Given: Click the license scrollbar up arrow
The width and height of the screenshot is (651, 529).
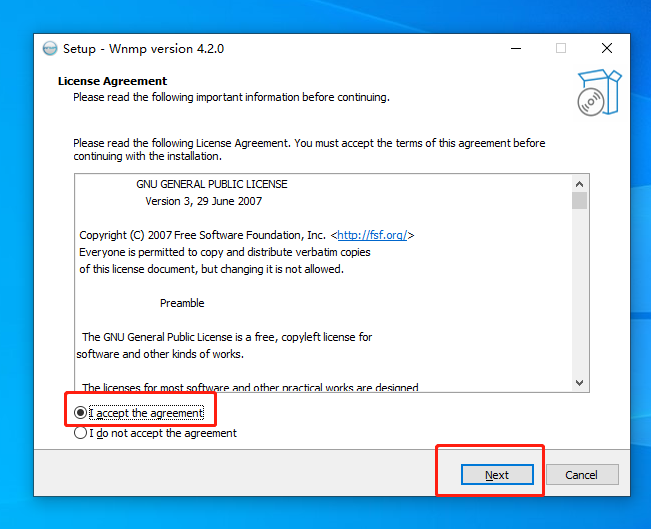Looking at the screenshot, I should [x=580, y=184].
